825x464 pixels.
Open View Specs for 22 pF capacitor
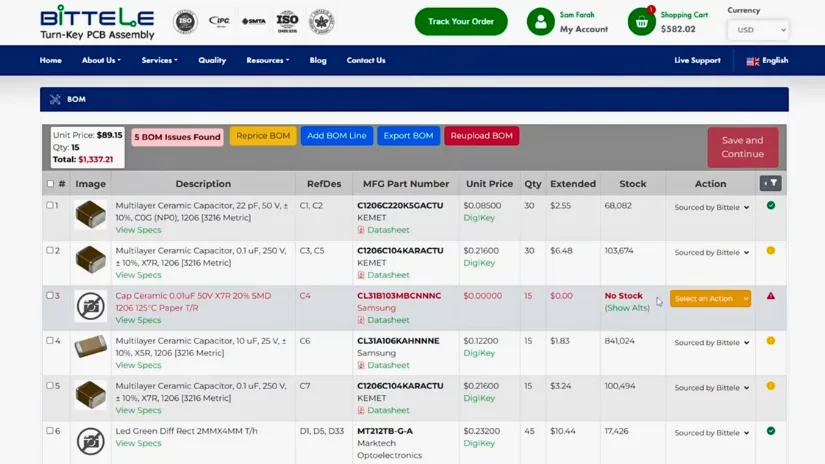click(138, 230)
